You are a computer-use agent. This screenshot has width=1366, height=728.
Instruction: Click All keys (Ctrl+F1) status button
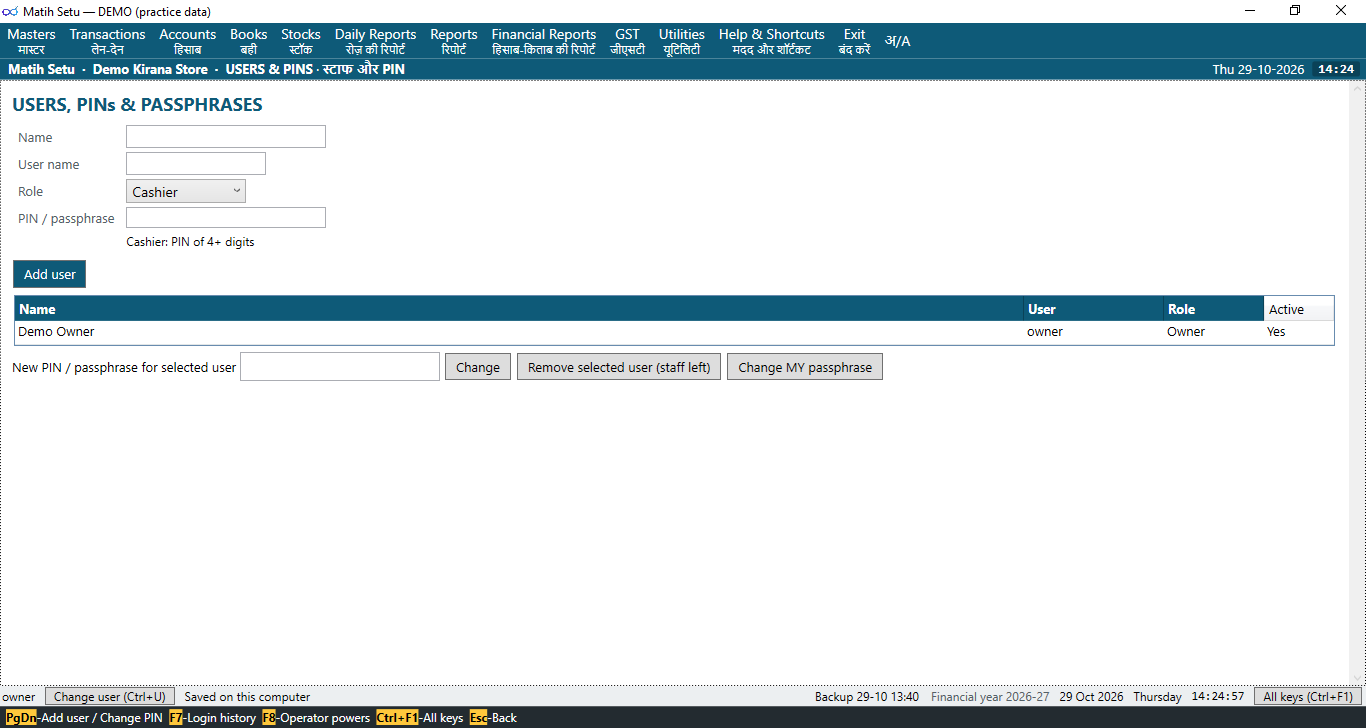click(x=1307, y=697)
